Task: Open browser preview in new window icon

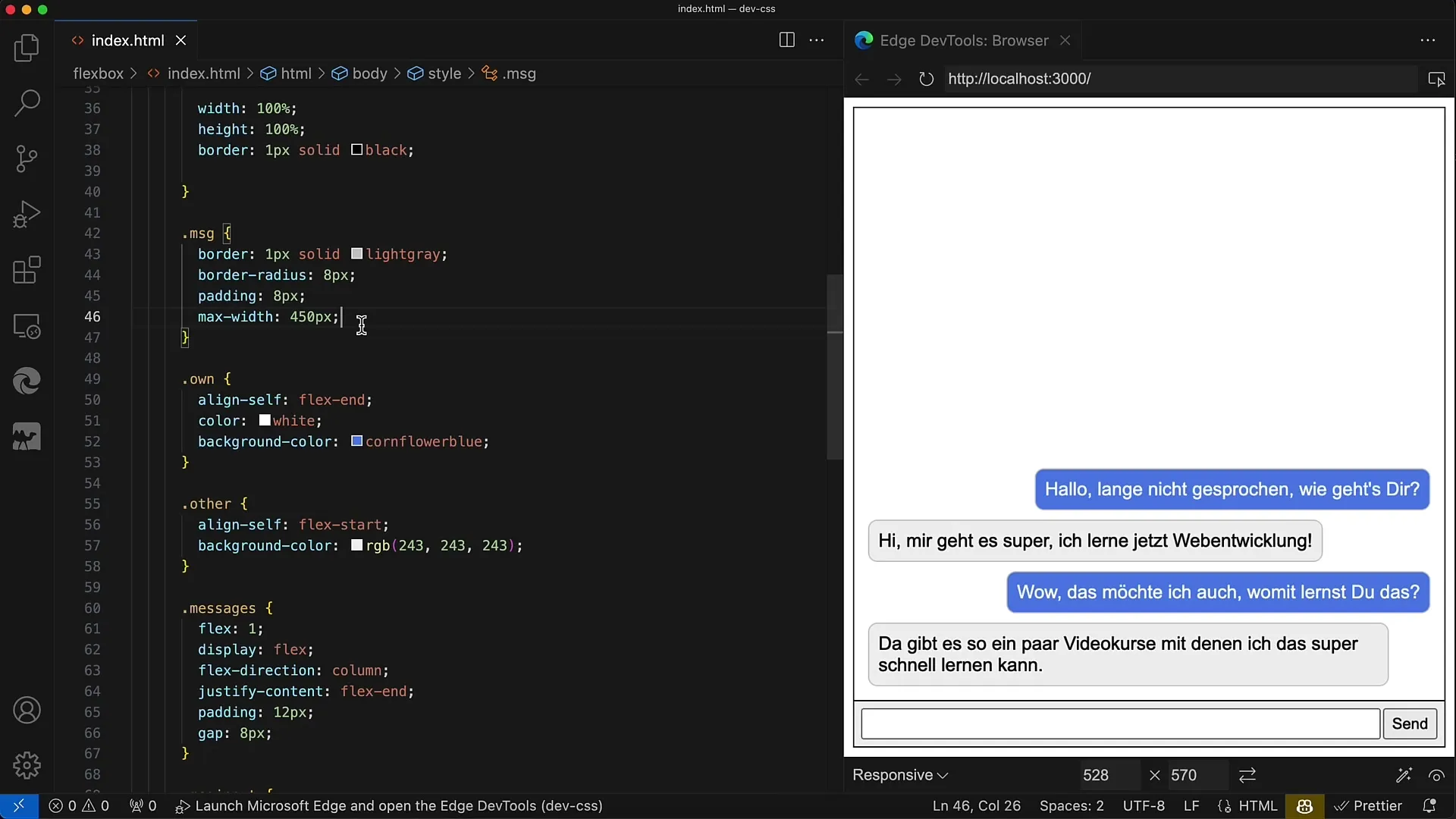Action: point(1436,79)
